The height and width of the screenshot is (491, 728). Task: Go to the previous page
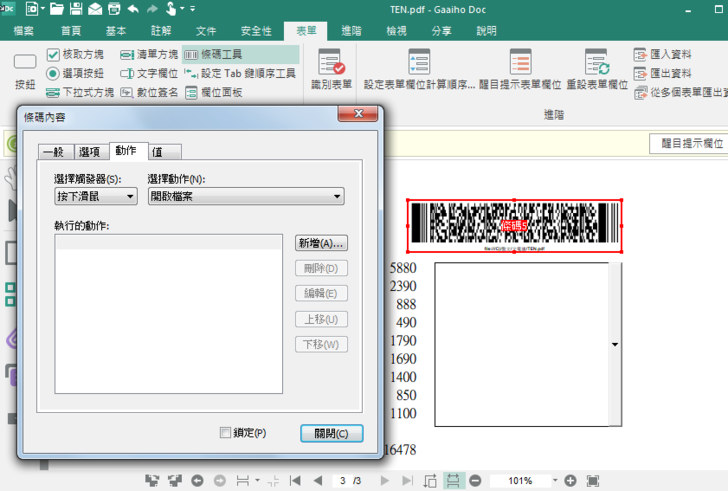point(318,480)
